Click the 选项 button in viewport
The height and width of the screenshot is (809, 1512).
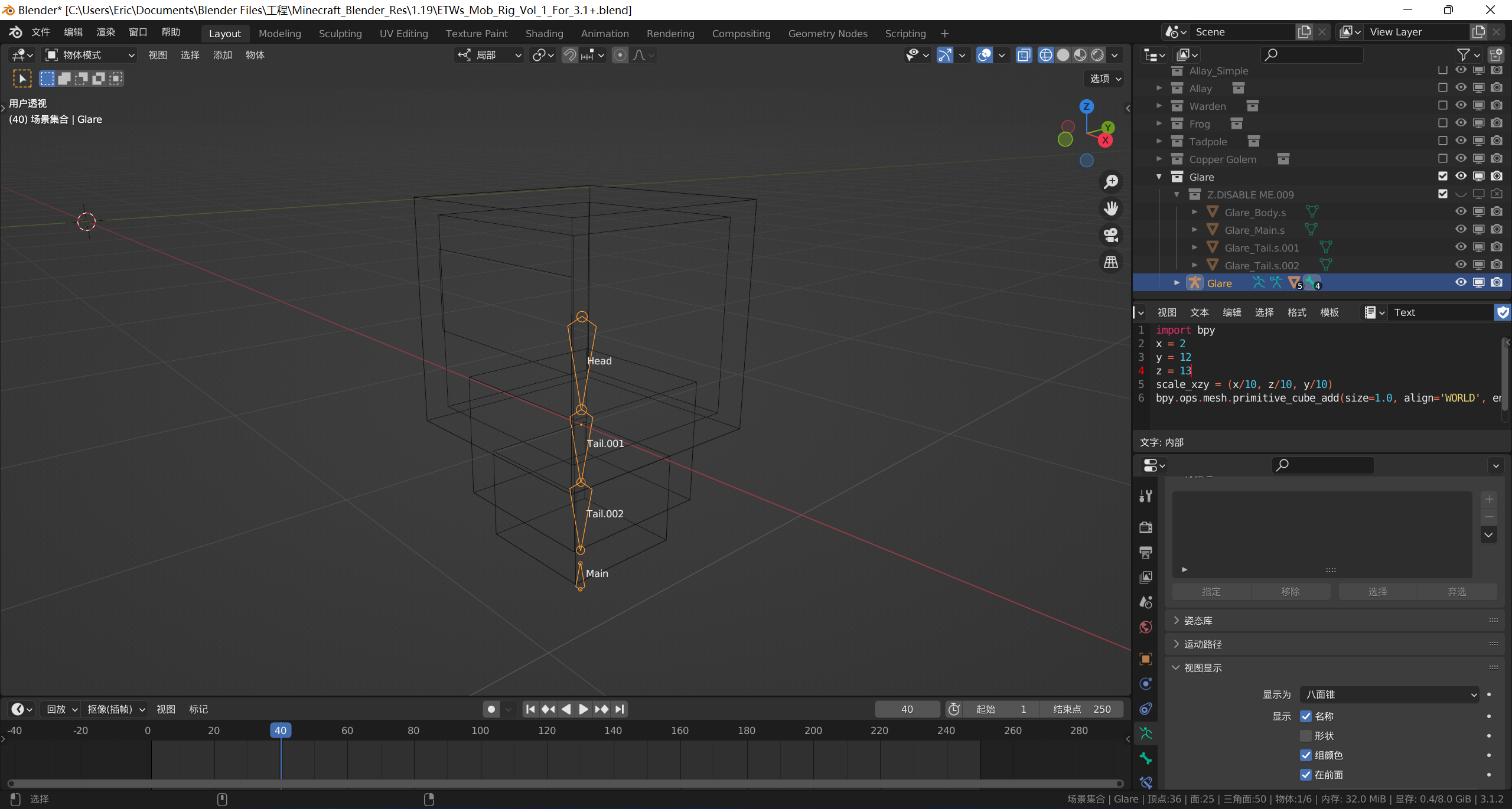[1104, 79]
